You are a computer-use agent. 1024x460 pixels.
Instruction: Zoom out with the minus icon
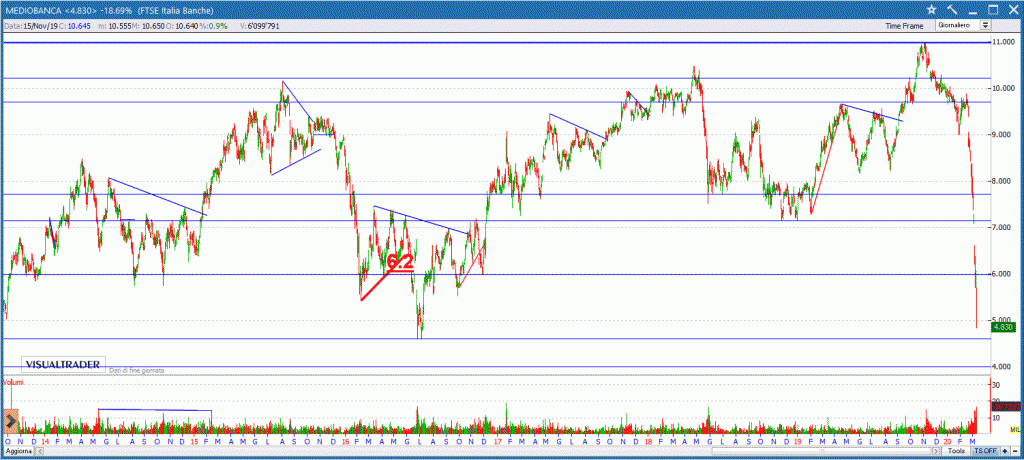coord(1015,452)
